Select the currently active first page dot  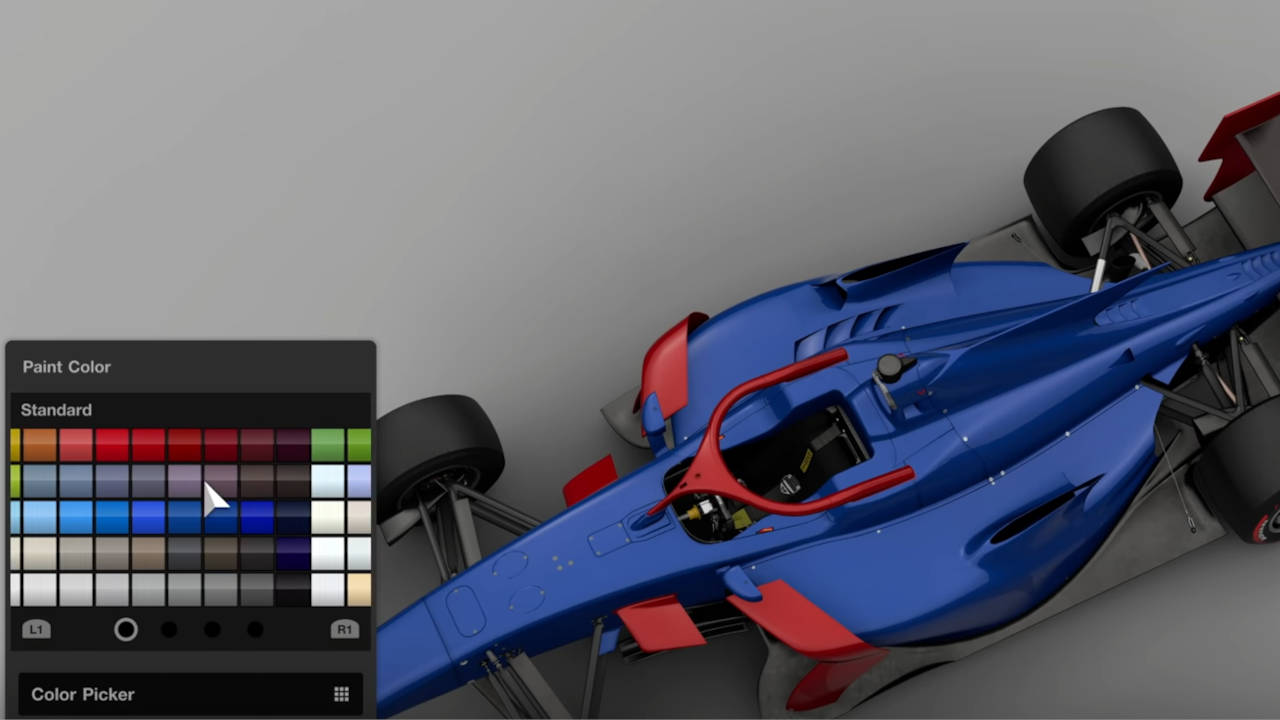point(126,629)
